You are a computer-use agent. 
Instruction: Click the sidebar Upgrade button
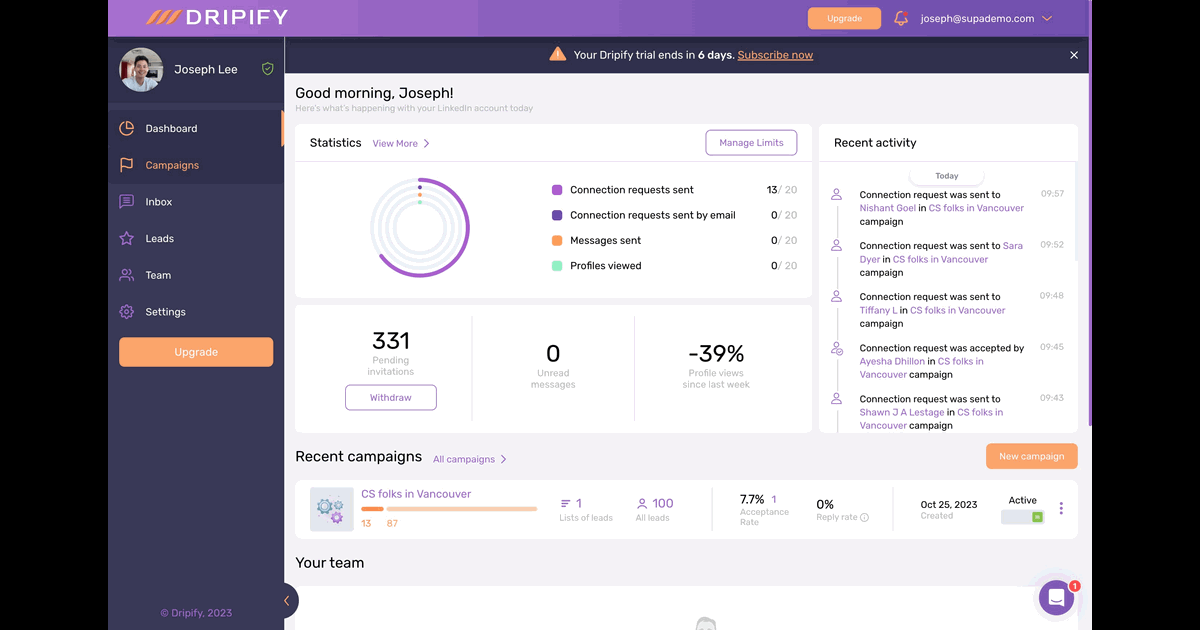(x=196, y=352)
